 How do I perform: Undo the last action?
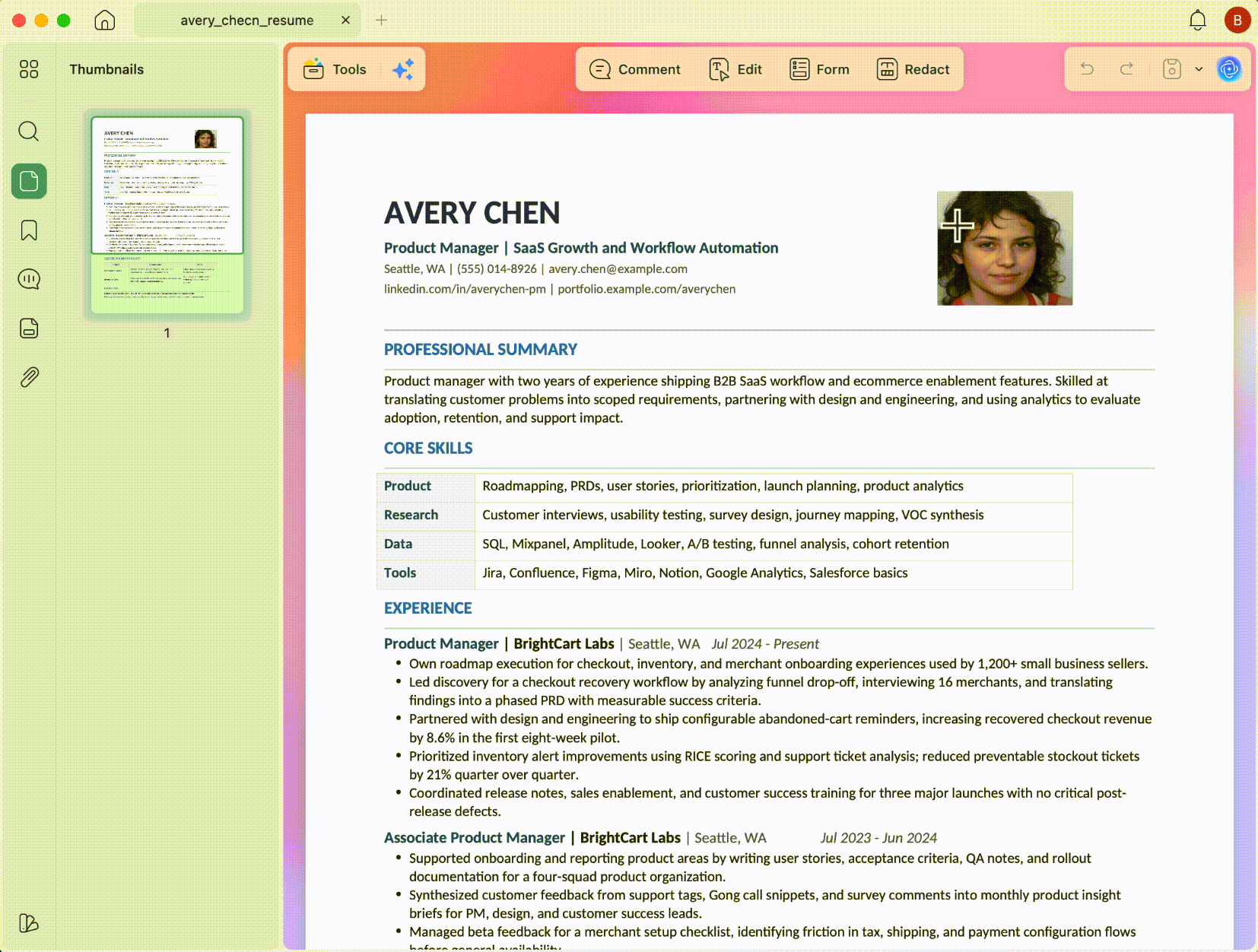point(1088,69)
